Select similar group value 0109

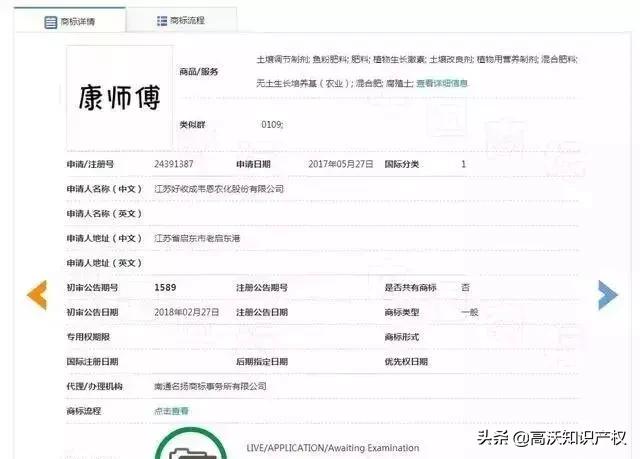coord(272,124)
